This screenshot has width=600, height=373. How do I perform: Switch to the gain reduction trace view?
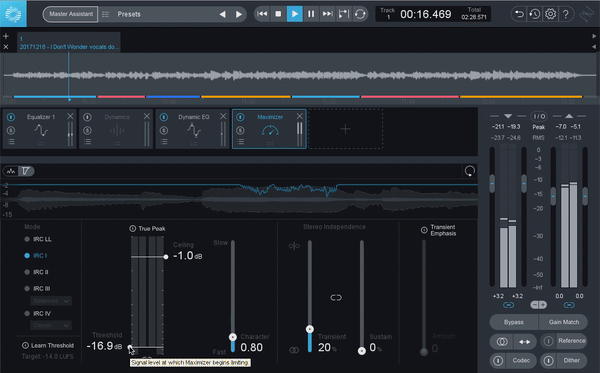tap(26, 171)
